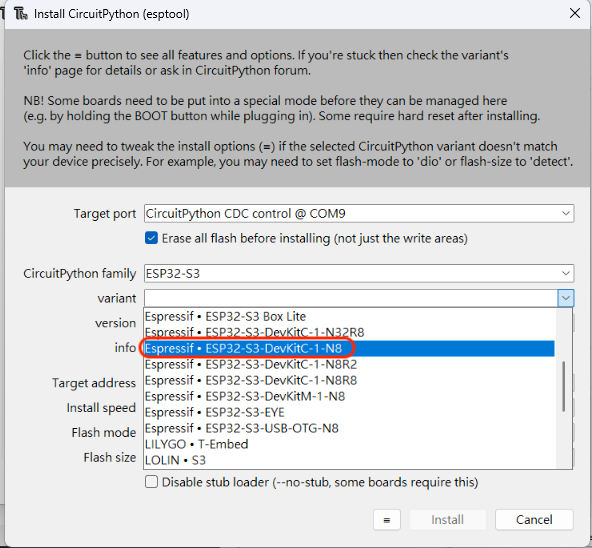The width and height of the screenshot is (592, 548).
Task: Click the empty variant field
Action: [350, 298]
